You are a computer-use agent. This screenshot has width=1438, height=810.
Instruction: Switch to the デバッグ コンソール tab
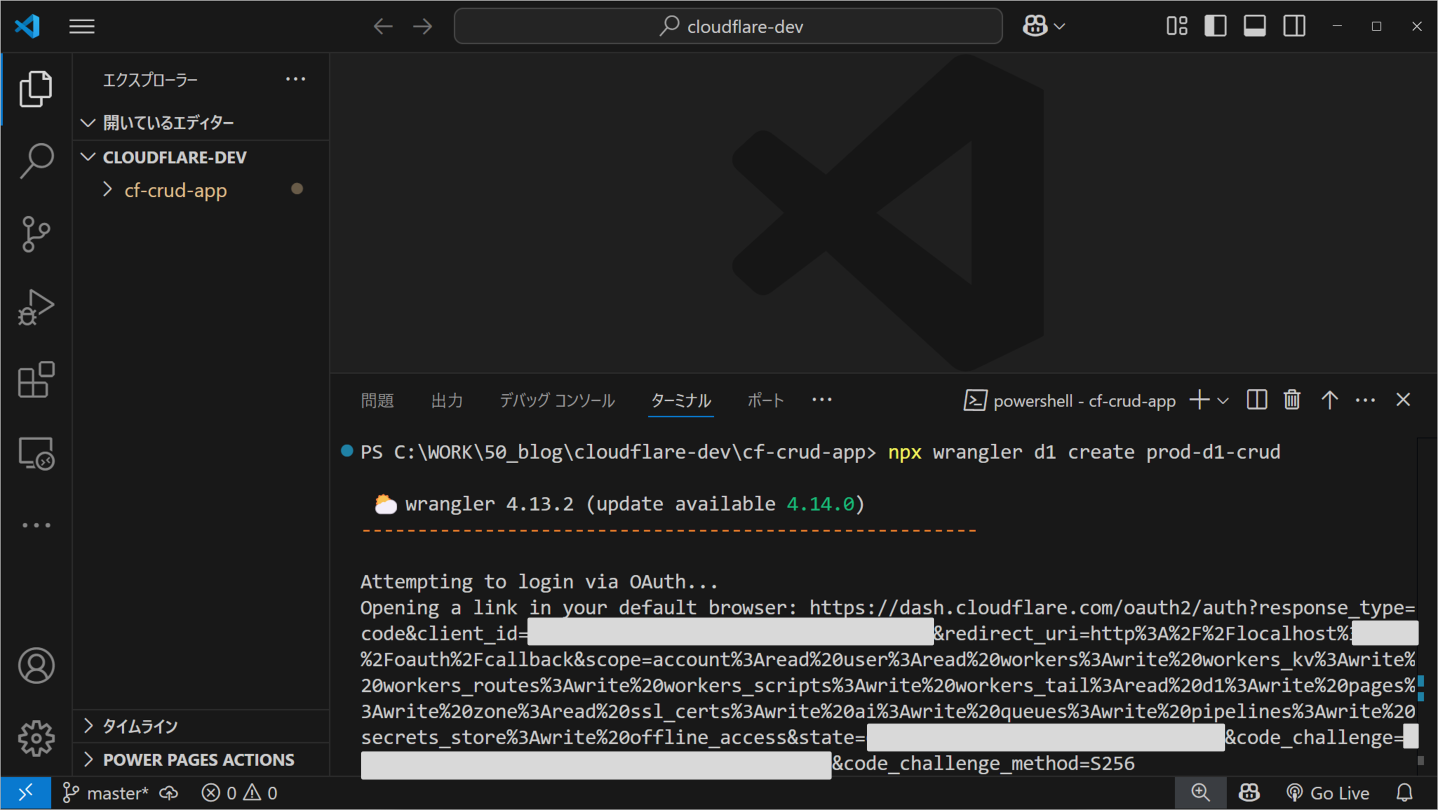(557, 400)
